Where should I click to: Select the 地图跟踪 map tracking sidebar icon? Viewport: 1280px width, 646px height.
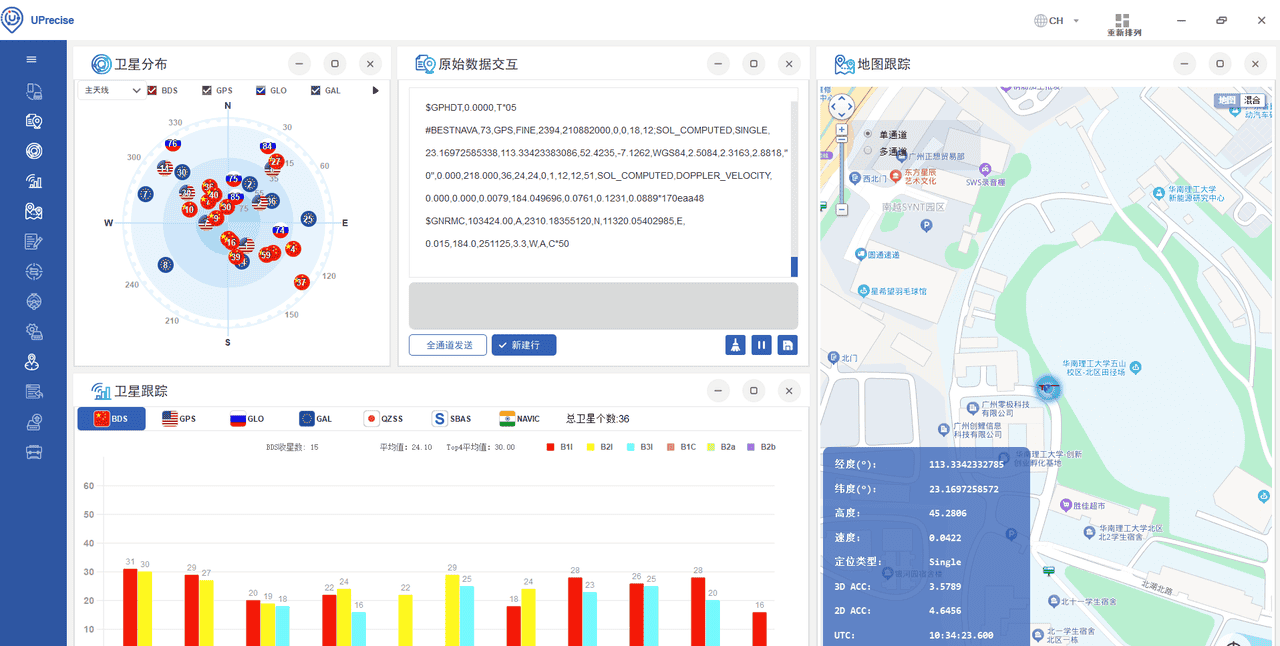coord(33,212)
